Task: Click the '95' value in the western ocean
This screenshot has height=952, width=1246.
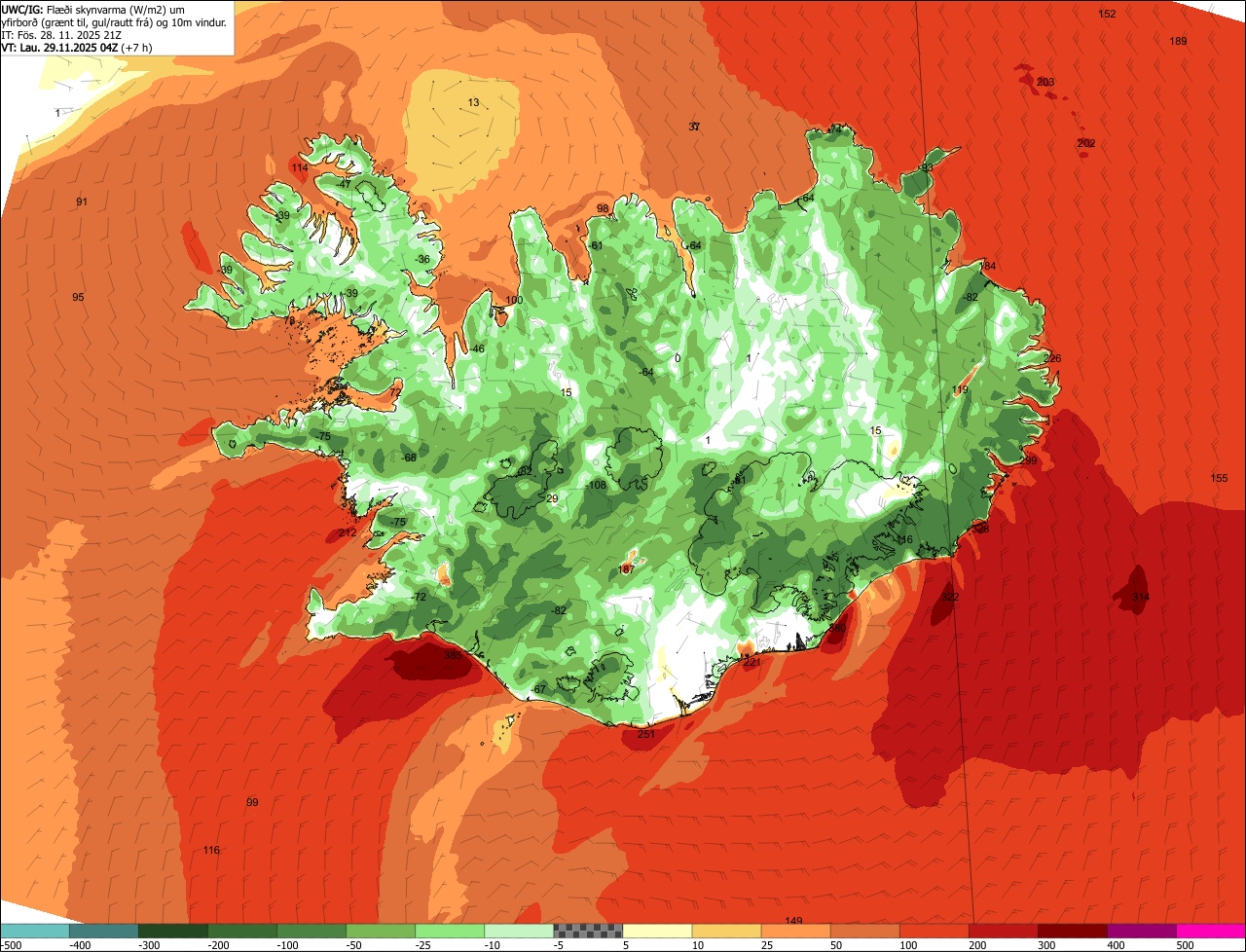Action: [x=78, y=297]
